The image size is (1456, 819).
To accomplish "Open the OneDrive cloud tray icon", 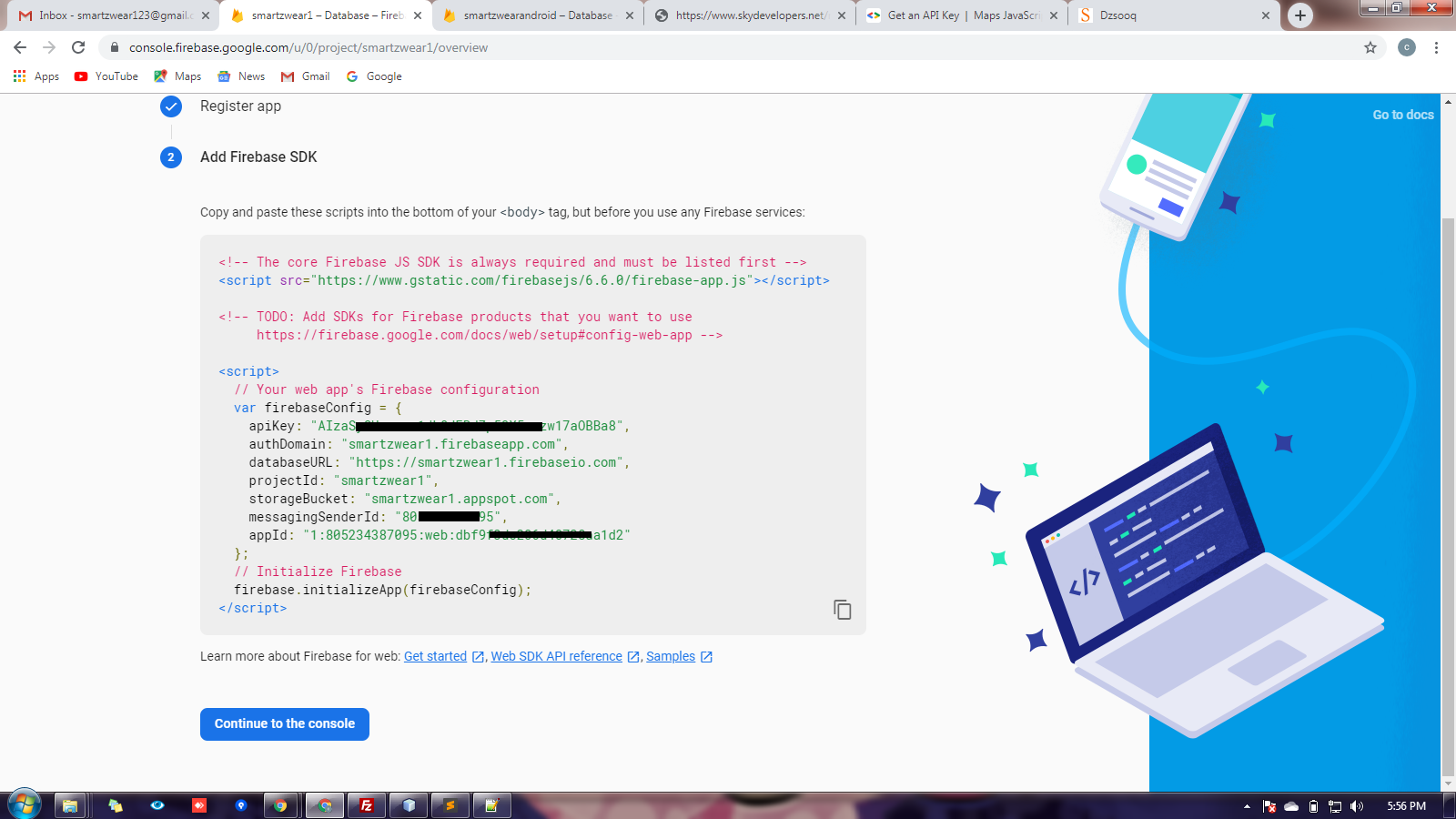I will tap(1291, 806).
